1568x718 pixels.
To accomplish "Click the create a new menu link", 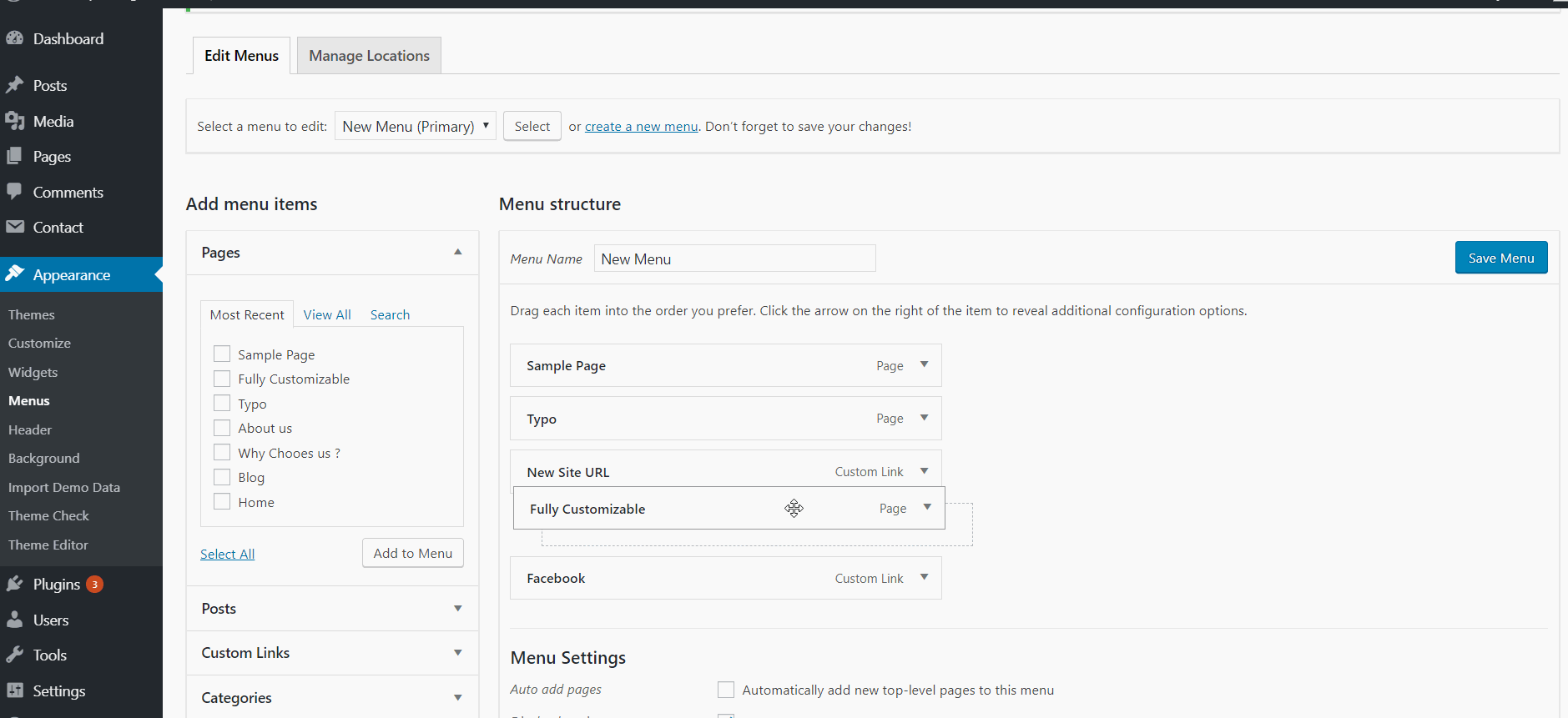I will click(641, 126).
